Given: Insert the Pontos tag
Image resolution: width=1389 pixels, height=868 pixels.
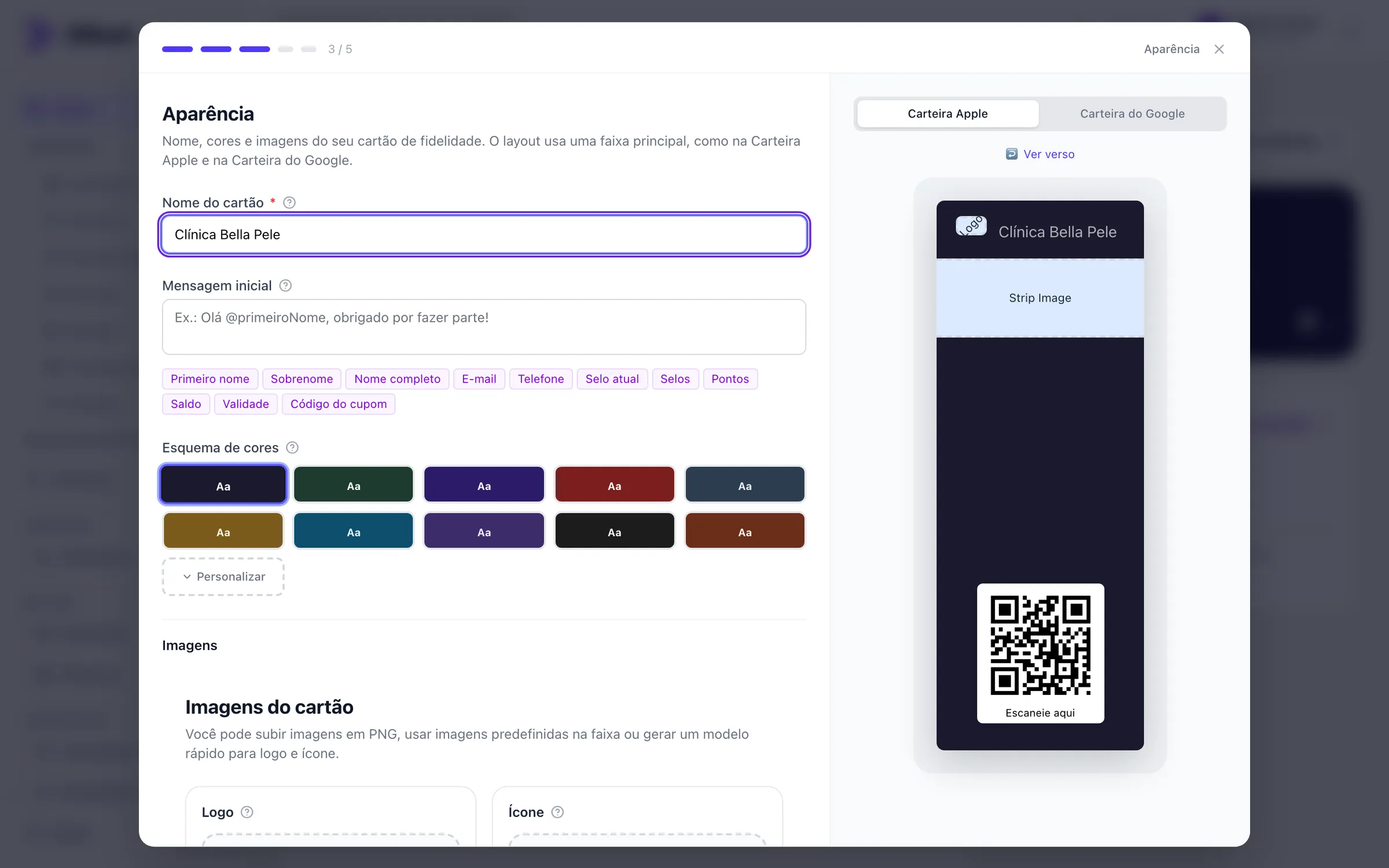Looking at the screenshot, I should click(730, 379).
